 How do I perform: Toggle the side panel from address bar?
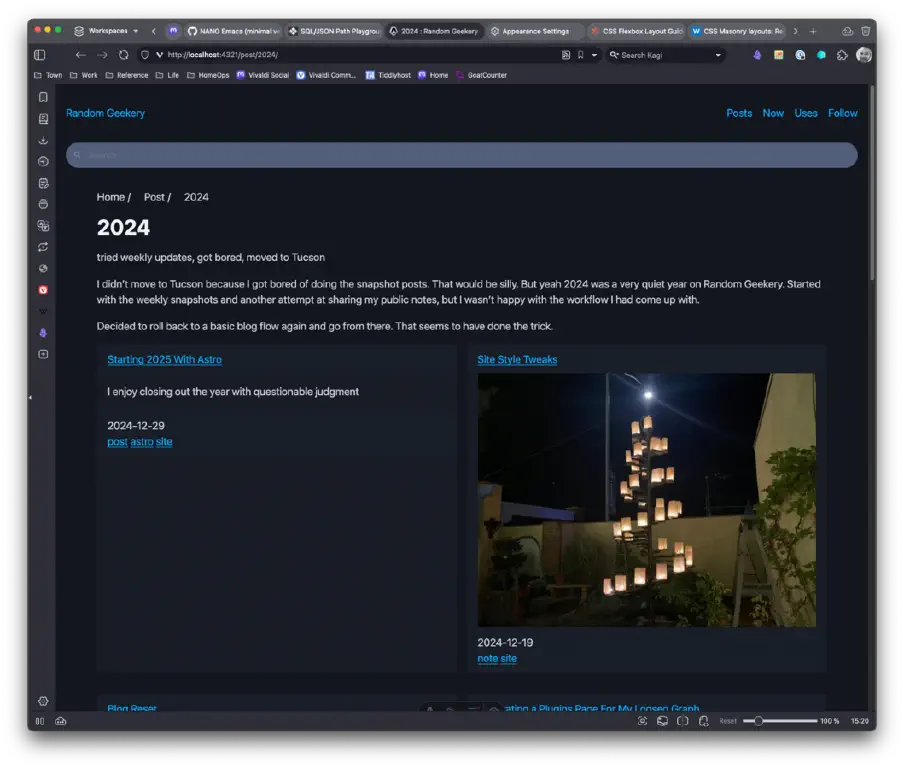[40, 55]
